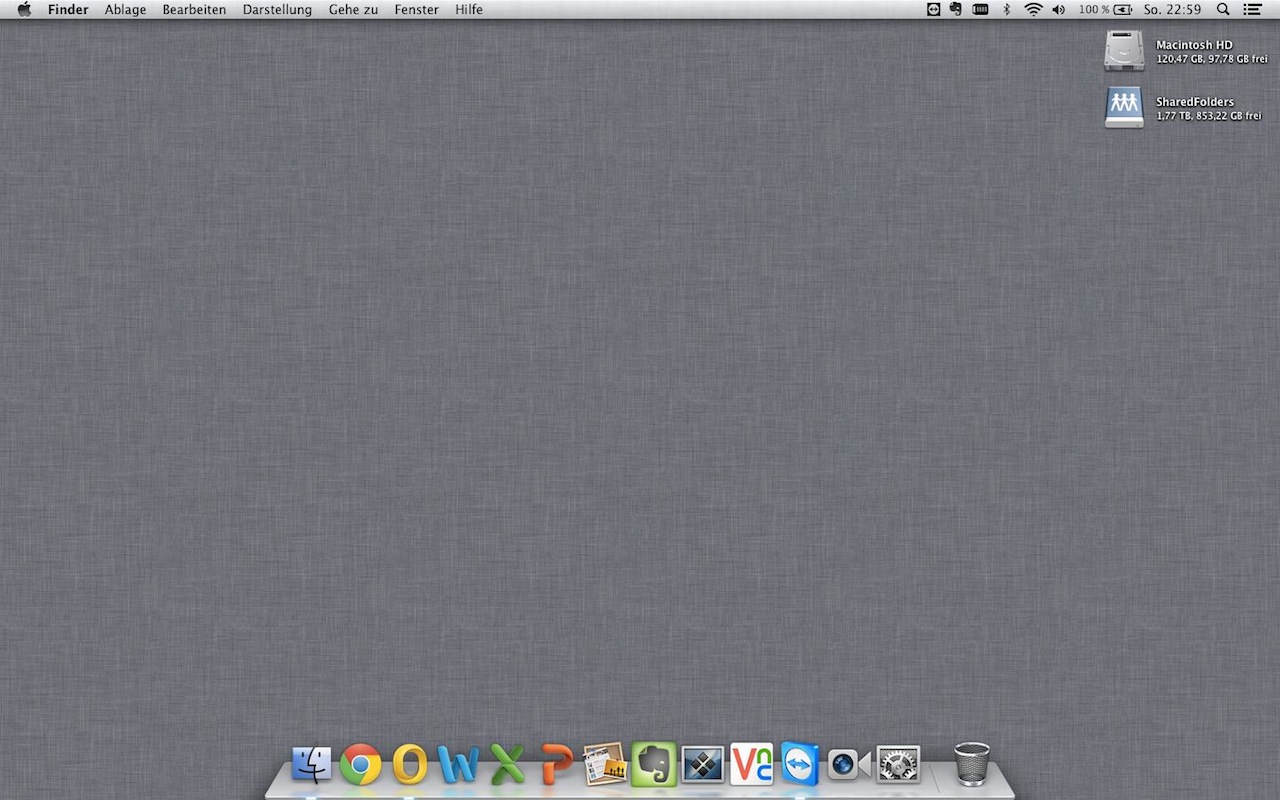This screenshot has width=1280, height=800.
Task: Open the Ablage menu
Action: coord(125,10)
